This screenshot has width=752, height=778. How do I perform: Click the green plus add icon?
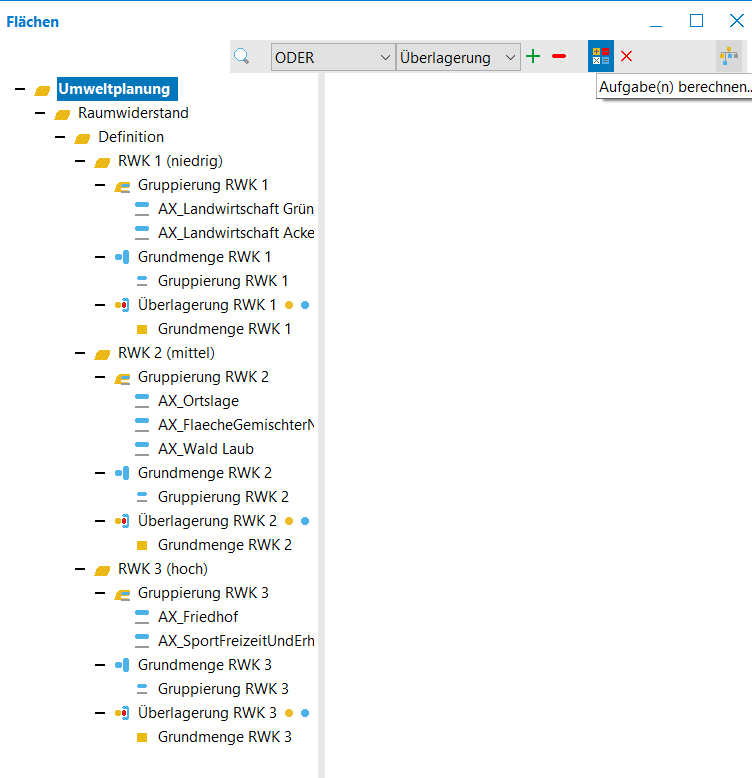click(533, 57)
